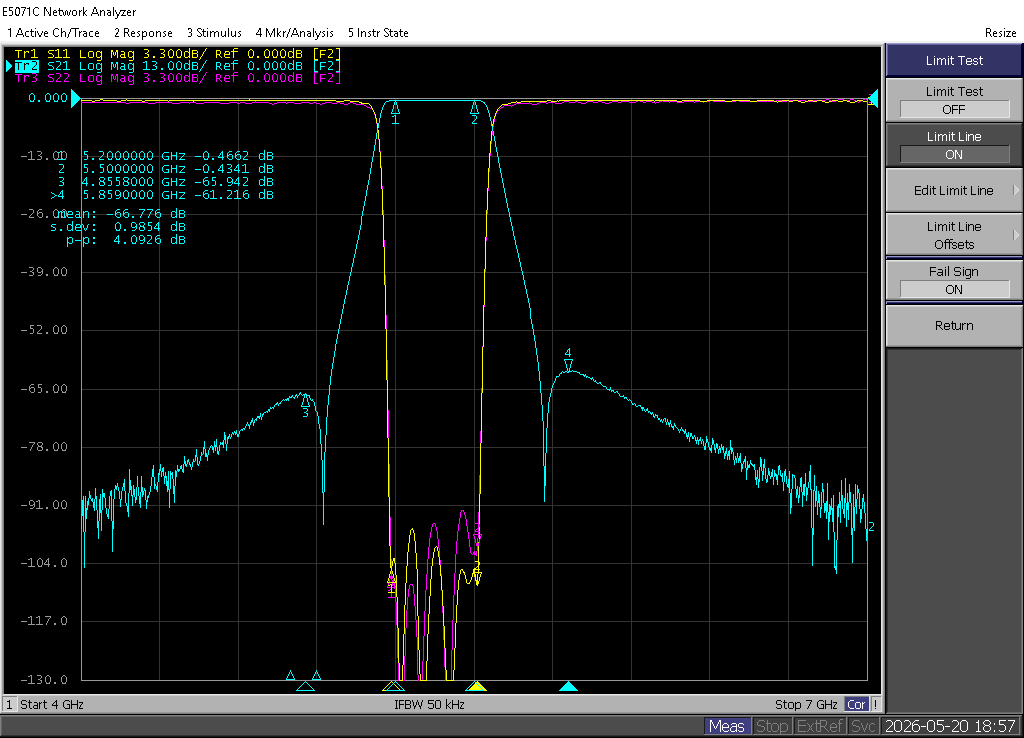Click the Meas status indicator

coord(726,726)
